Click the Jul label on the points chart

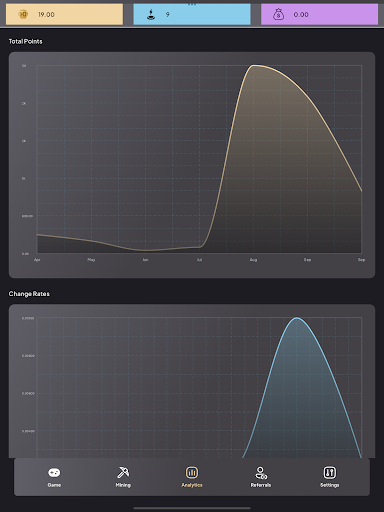pyautogui.click(x=199, y=260)
